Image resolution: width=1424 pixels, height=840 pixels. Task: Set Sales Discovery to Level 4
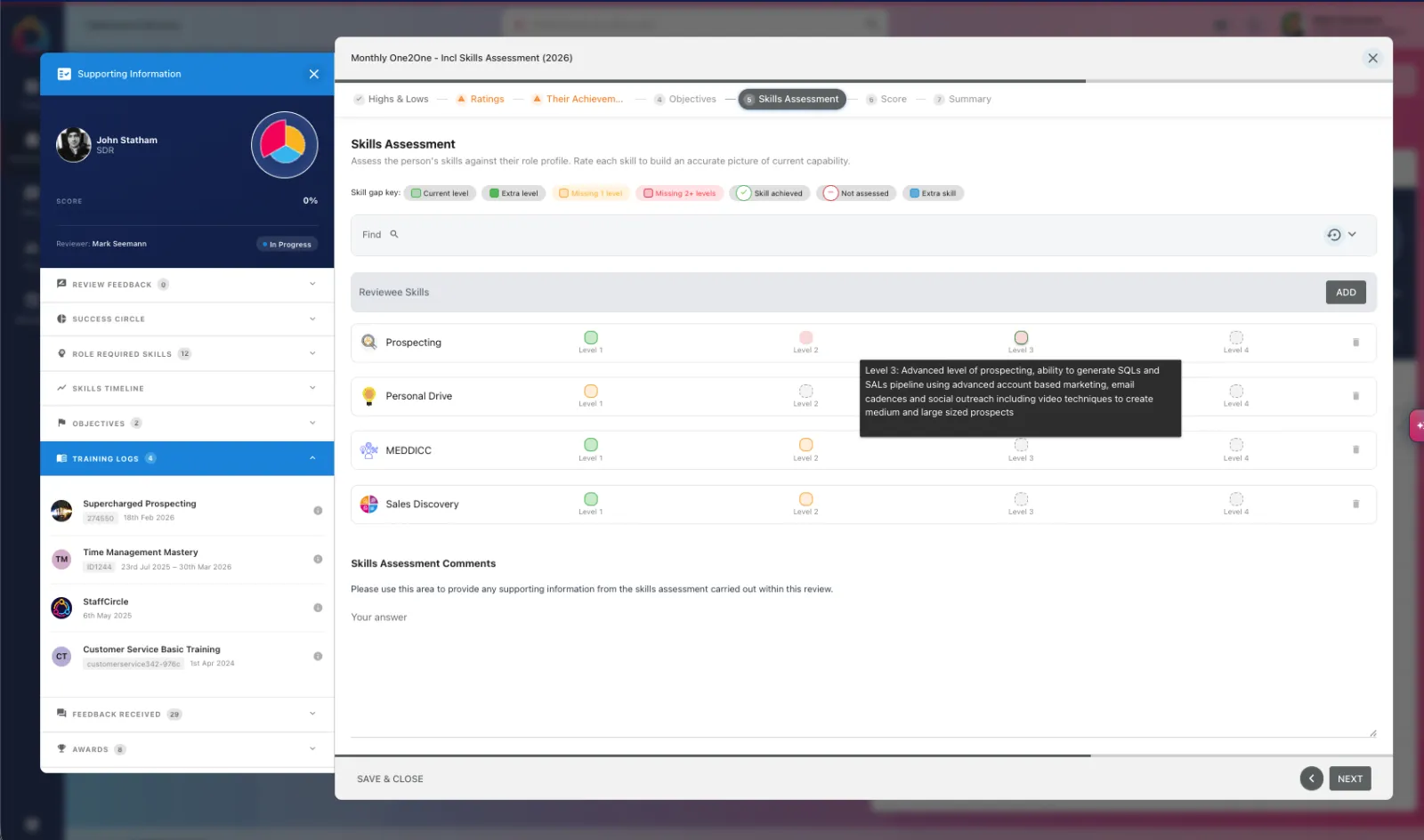[x=1236, y=499]
